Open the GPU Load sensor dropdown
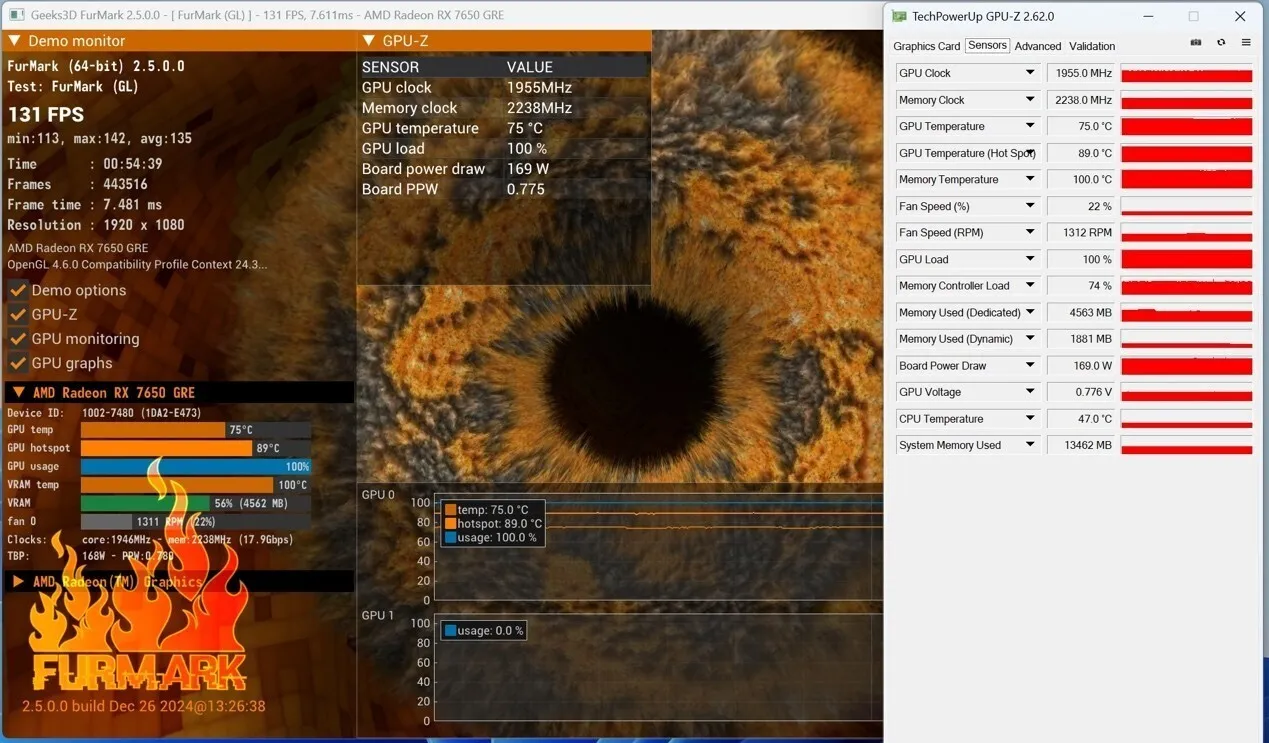Viewport: 1269px width, 743px height. click(1030, 259)
